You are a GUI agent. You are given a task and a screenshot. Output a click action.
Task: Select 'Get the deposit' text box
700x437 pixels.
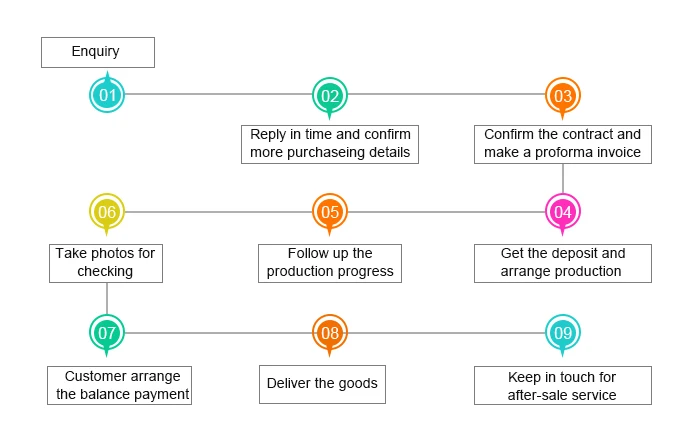click(562, 262)
